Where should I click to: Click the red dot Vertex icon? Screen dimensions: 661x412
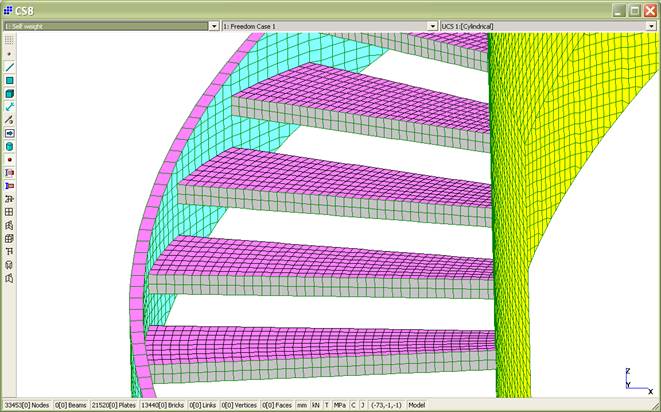tap(9, 159)
